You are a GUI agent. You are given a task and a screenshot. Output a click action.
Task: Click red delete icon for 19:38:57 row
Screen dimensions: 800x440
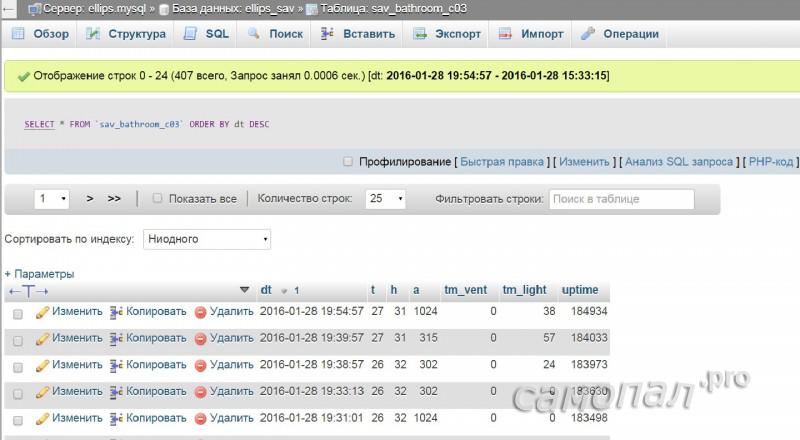click(200, 365)
